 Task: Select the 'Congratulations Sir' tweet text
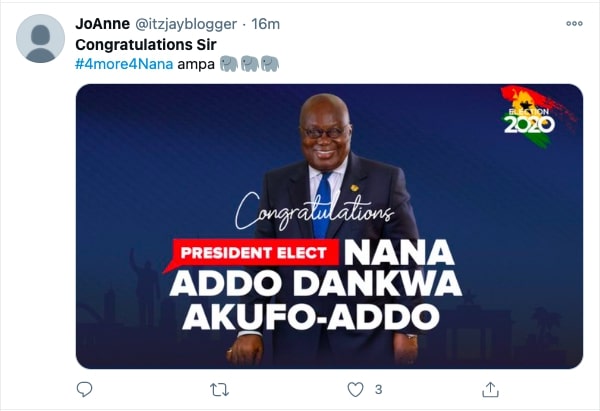point(146,44)
